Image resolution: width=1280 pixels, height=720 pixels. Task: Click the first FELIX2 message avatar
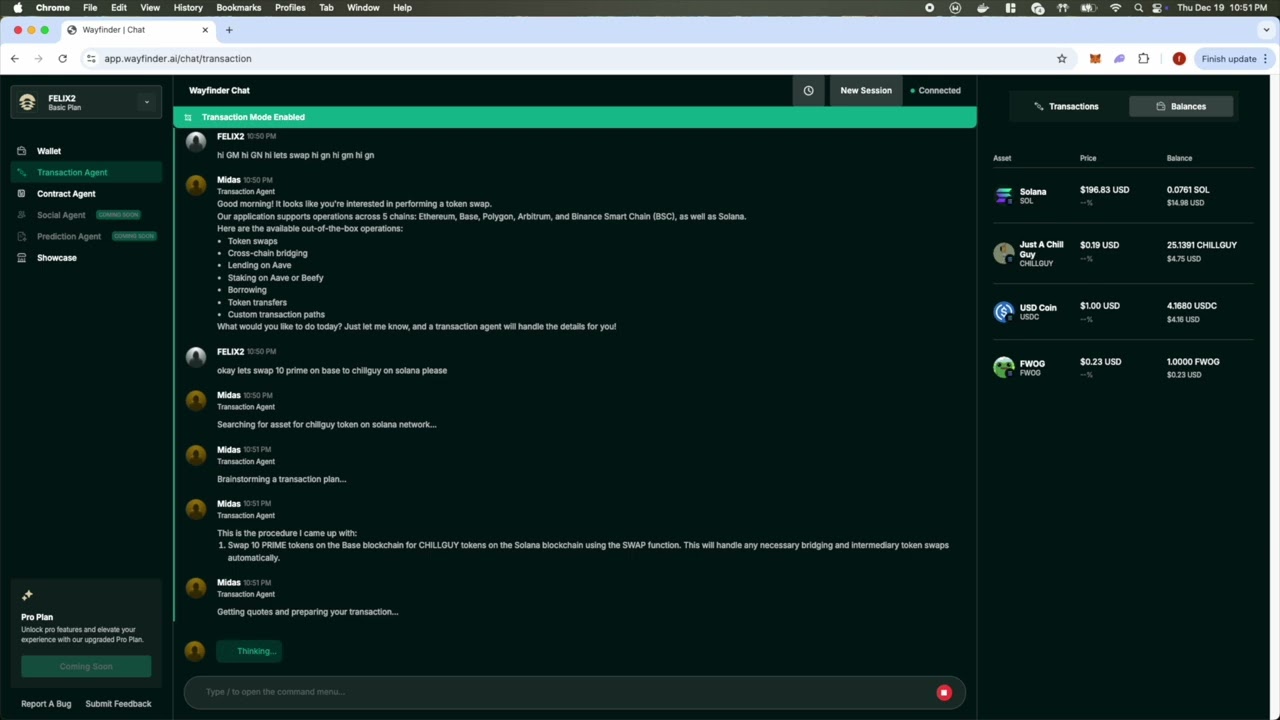[x=196, y=142]
